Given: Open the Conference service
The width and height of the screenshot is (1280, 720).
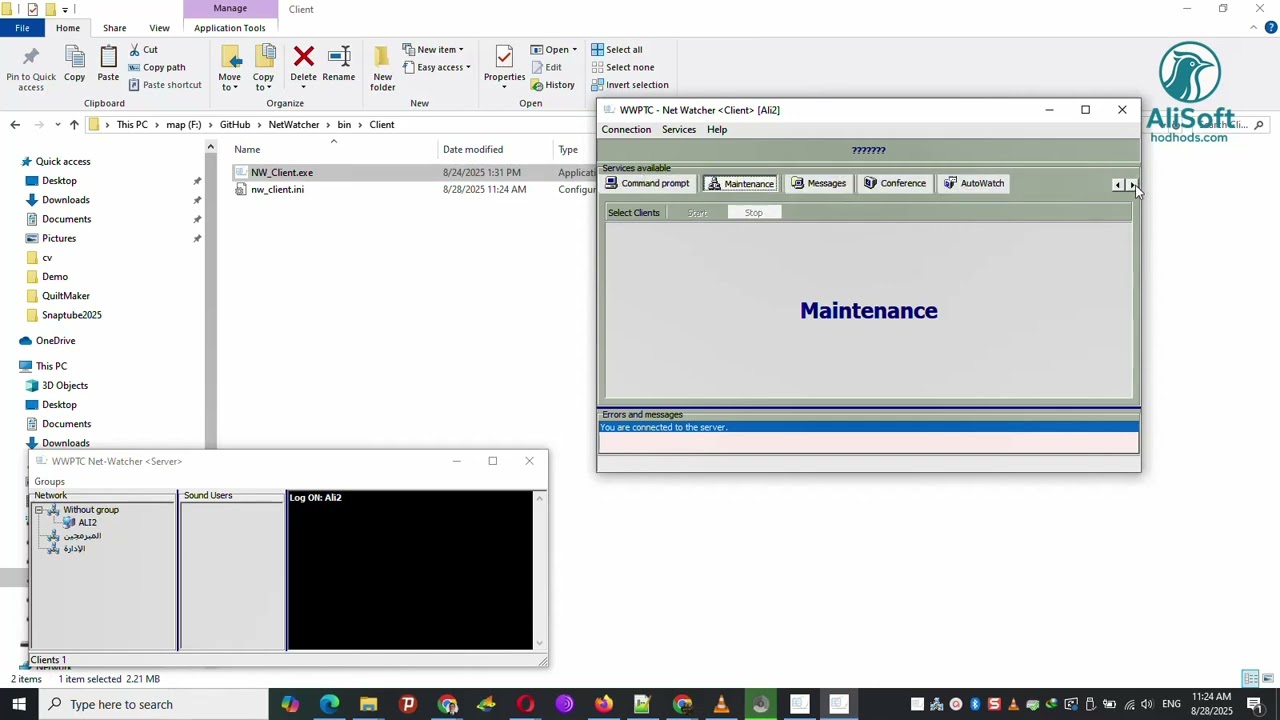Looking at the screenshot, I should tap(895, 183).
